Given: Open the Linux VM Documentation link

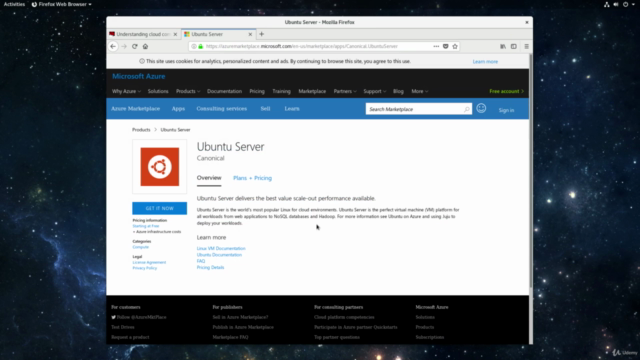Looking at the screenshot, I should pyautogui.click(x=221, y=248).
